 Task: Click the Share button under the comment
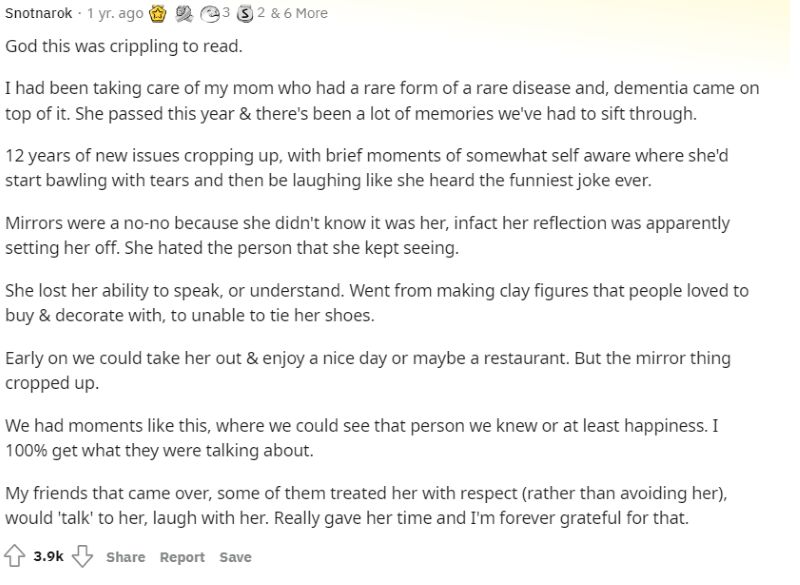(x=125, y=557)
